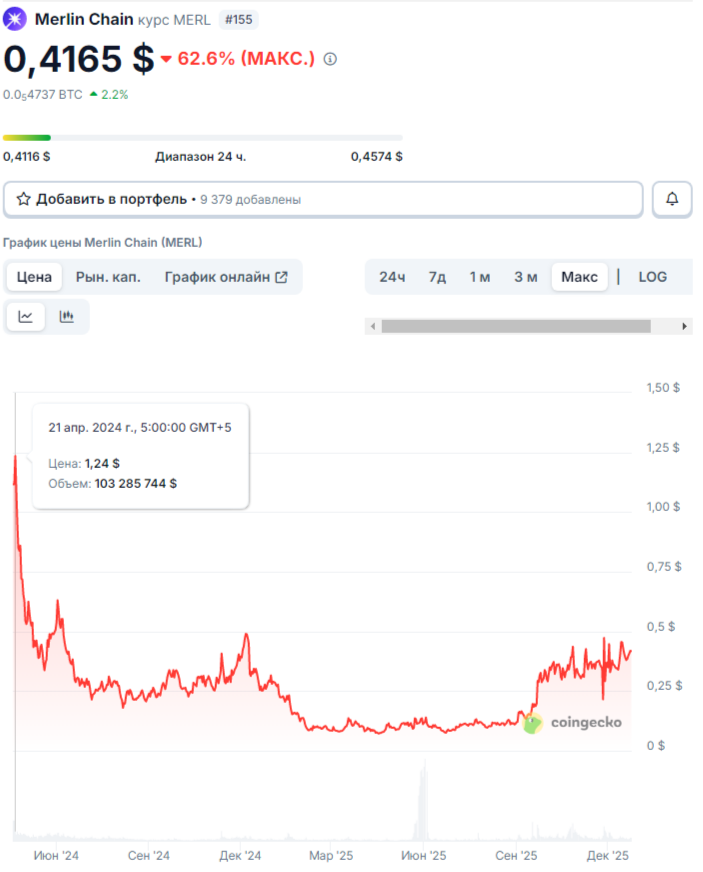The image size is (703, 872).
Task: Click the green 2.2% BTC change
Action: pyautogui.click(x=115, y=95)
